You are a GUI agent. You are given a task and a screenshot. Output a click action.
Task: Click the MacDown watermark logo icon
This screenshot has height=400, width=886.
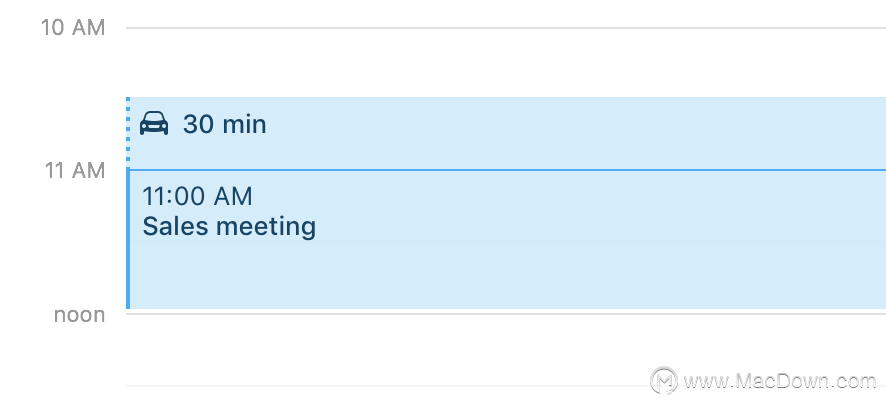click(x=663, y=380)
